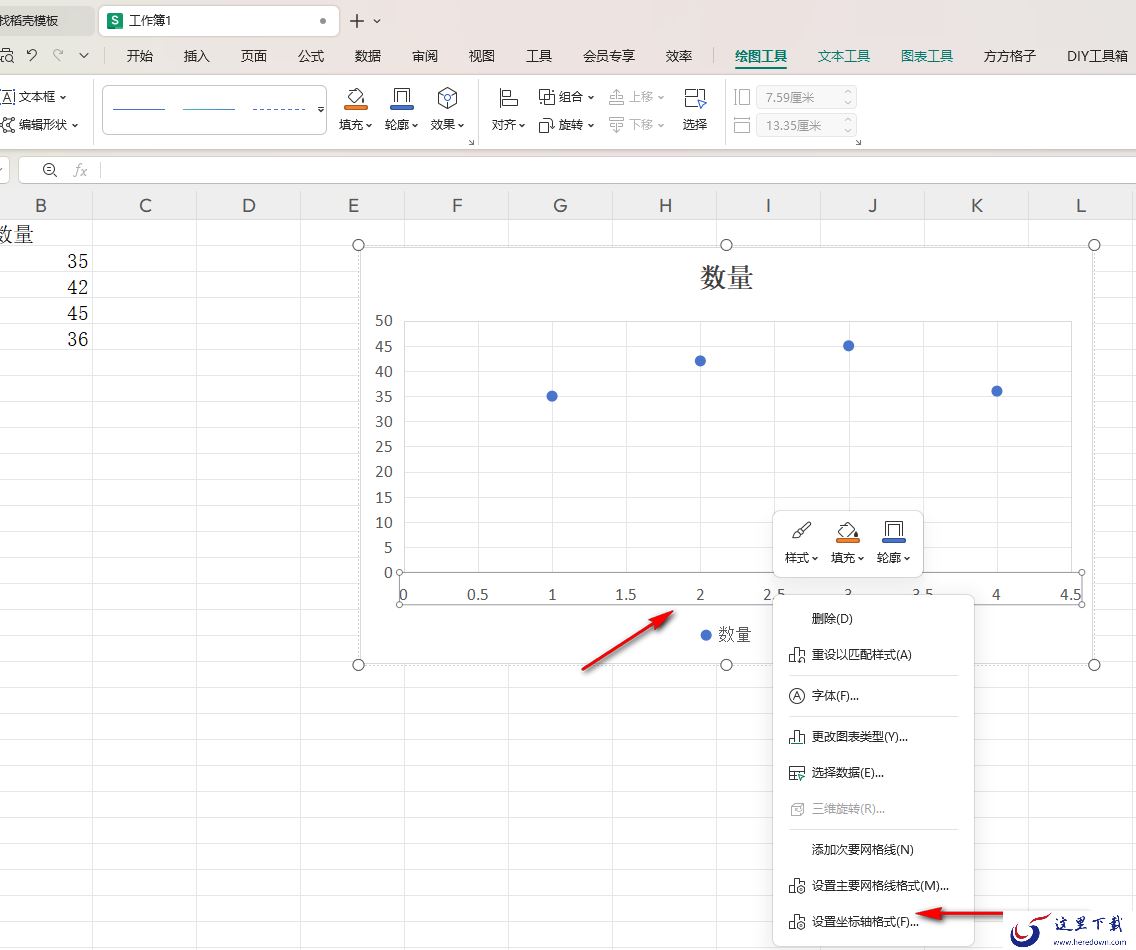This screenshot has width=1136, height=950.
Task: Click the Fill bucket in floating toolbar
Action: point(848,532)
